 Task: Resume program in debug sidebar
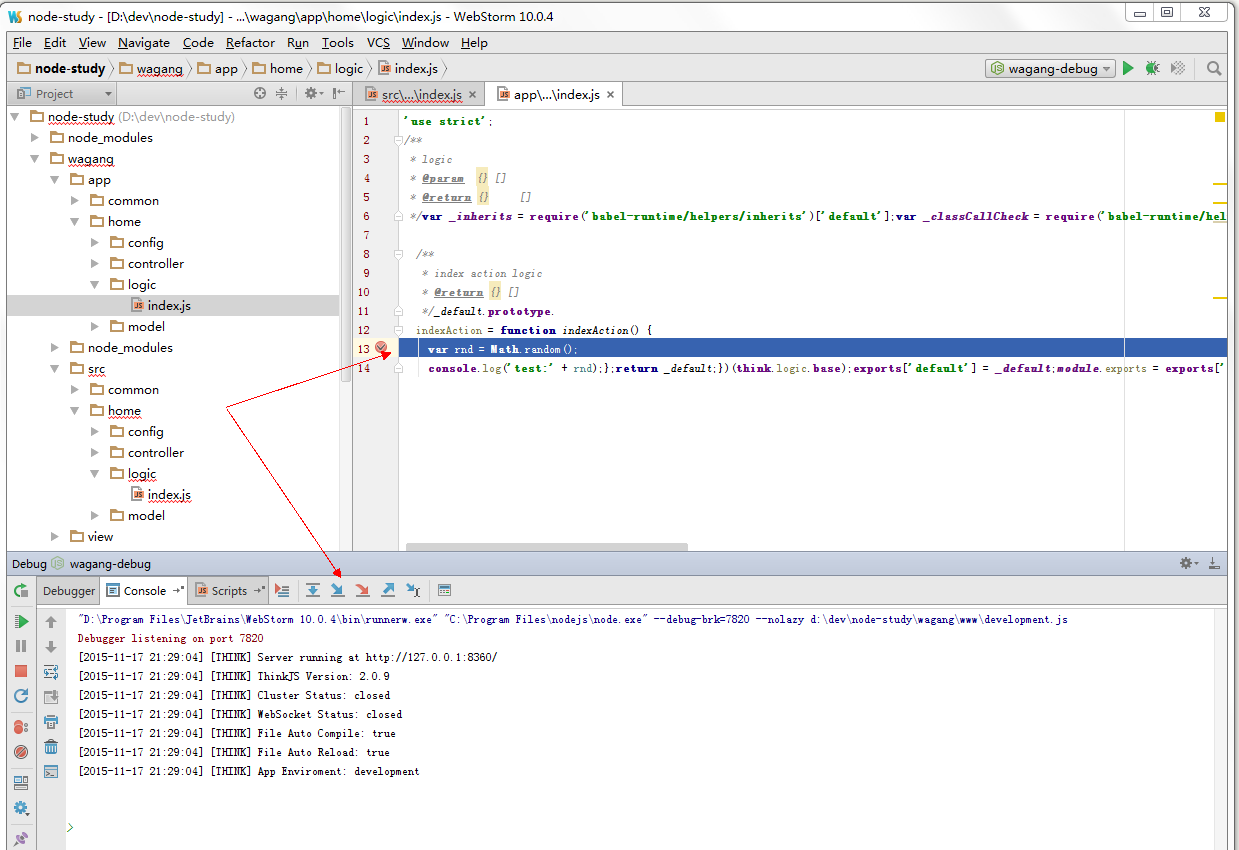21,621
